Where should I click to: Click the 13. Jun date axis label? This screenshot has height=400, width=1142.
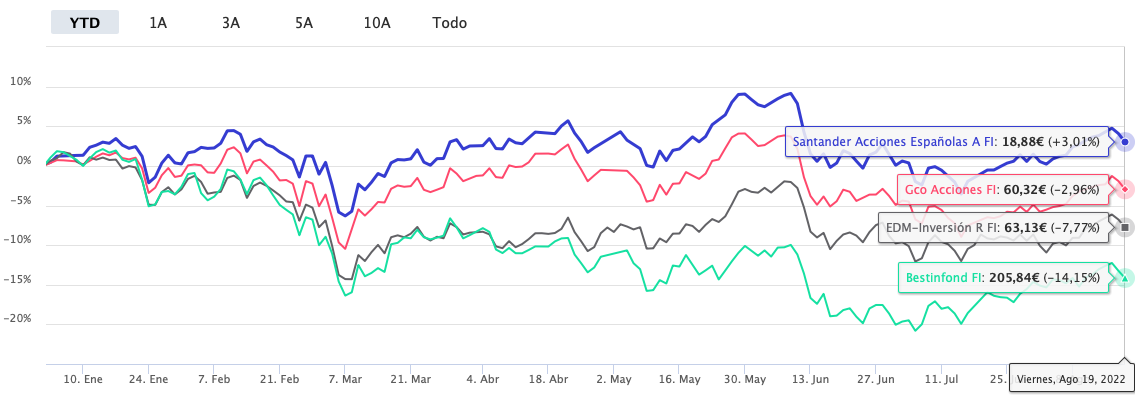[x=810, y=380]
